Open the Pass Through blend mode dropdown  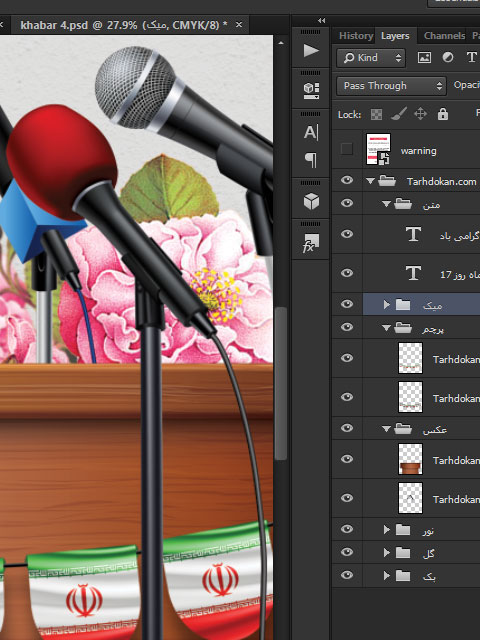pos(391,86)
